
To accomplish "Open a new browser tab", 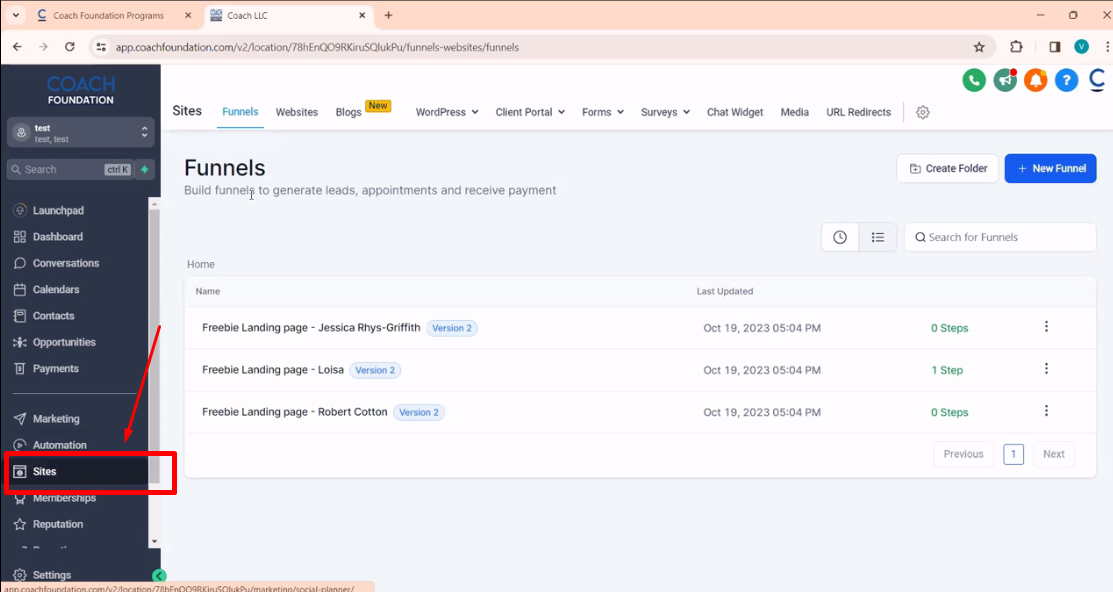I will click(388, 15).
